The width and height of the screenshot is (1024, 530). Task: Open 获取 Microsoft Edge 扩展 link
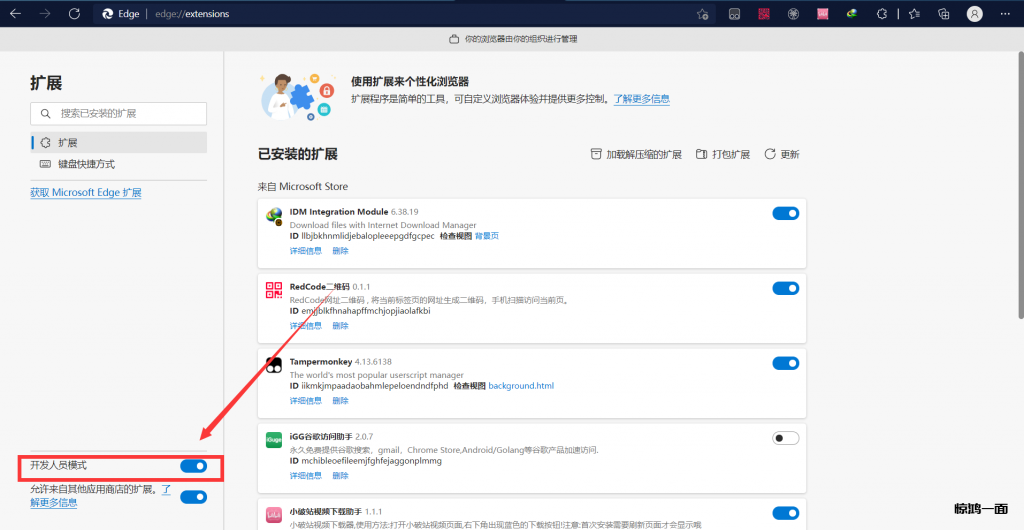[x=86, y=192]
